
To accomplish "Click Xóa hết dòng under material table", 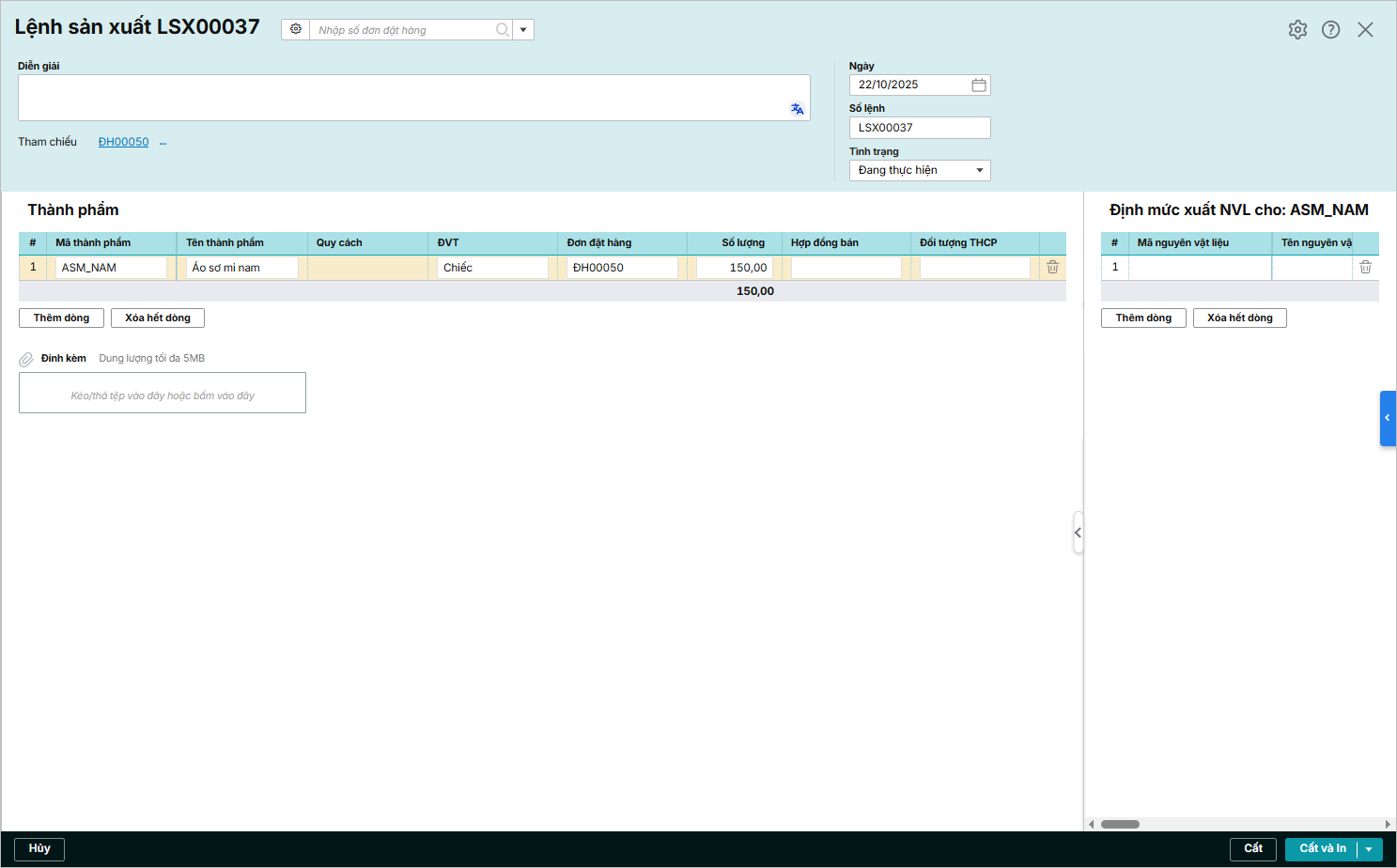I will click(1239, 318).
